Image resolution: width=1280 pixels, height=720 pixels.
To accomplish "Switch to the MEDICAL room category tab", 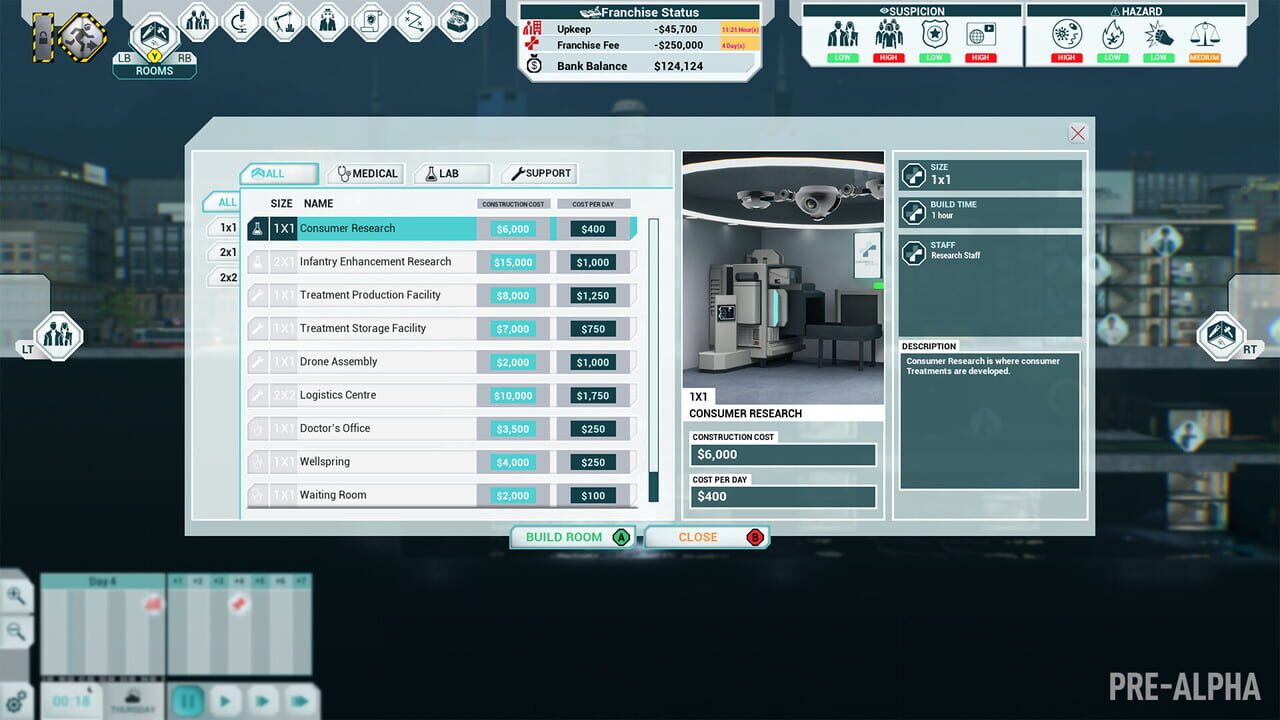I will [365, 172].
